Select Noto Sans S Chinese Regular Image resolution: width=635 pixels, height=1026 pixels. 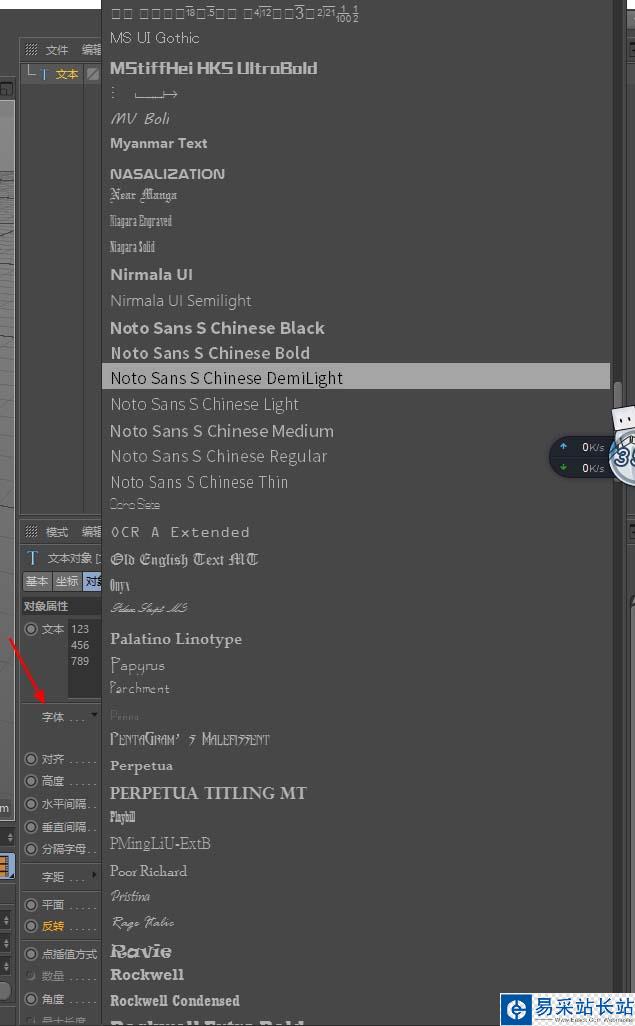coord(219,456)
